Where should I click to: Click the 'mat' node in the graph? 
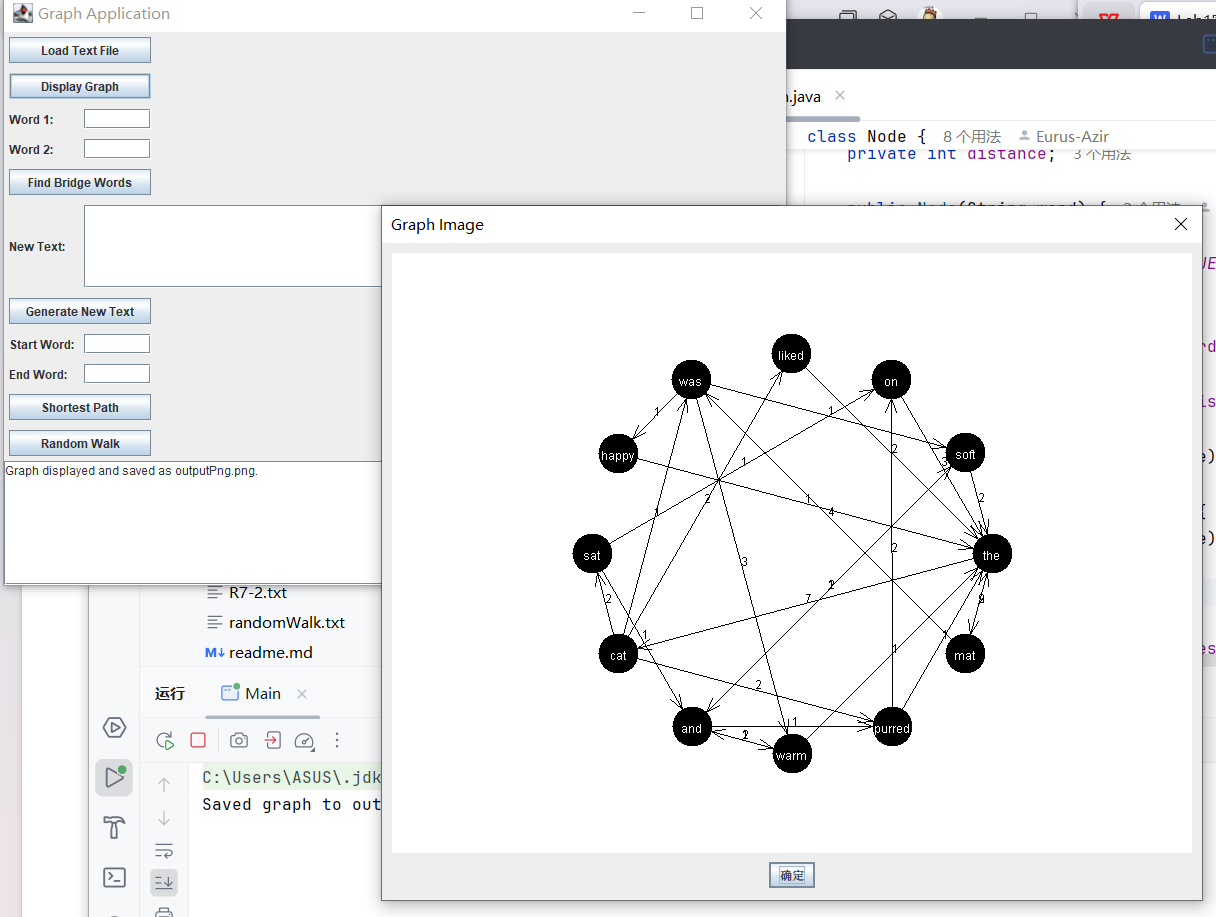pyautogui.click(x=965, y=655)
